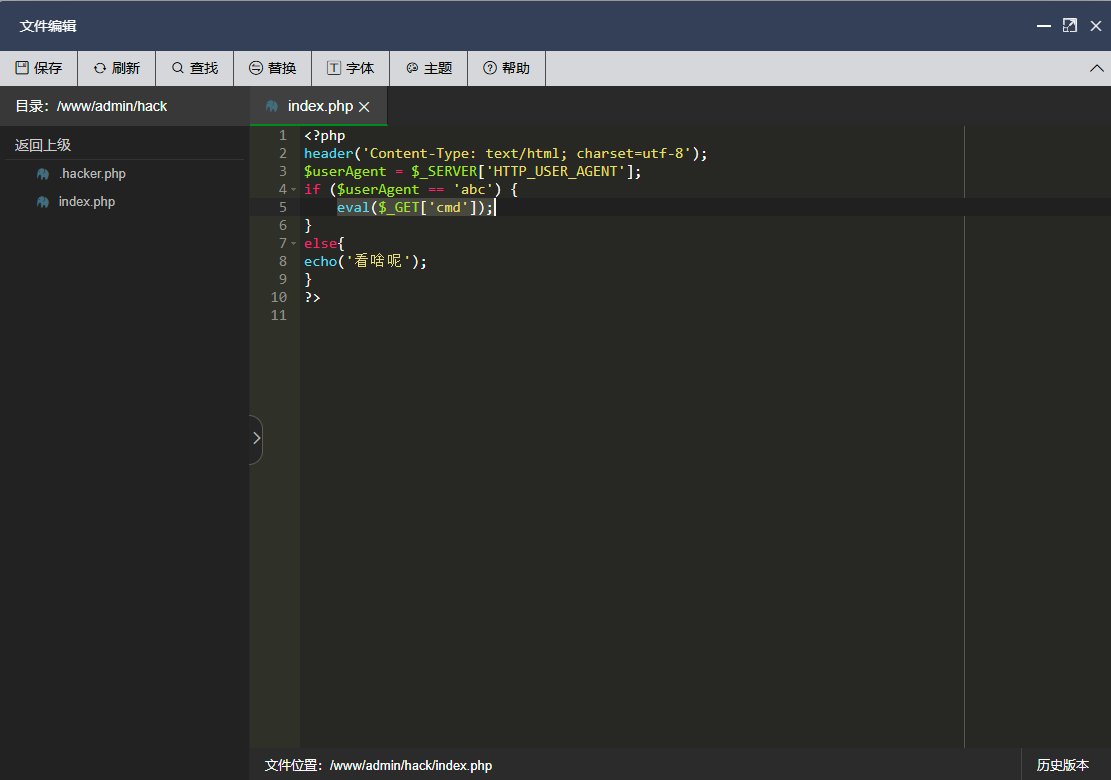
Task: Open the 主题 theme palette
Action: point(429,68)
